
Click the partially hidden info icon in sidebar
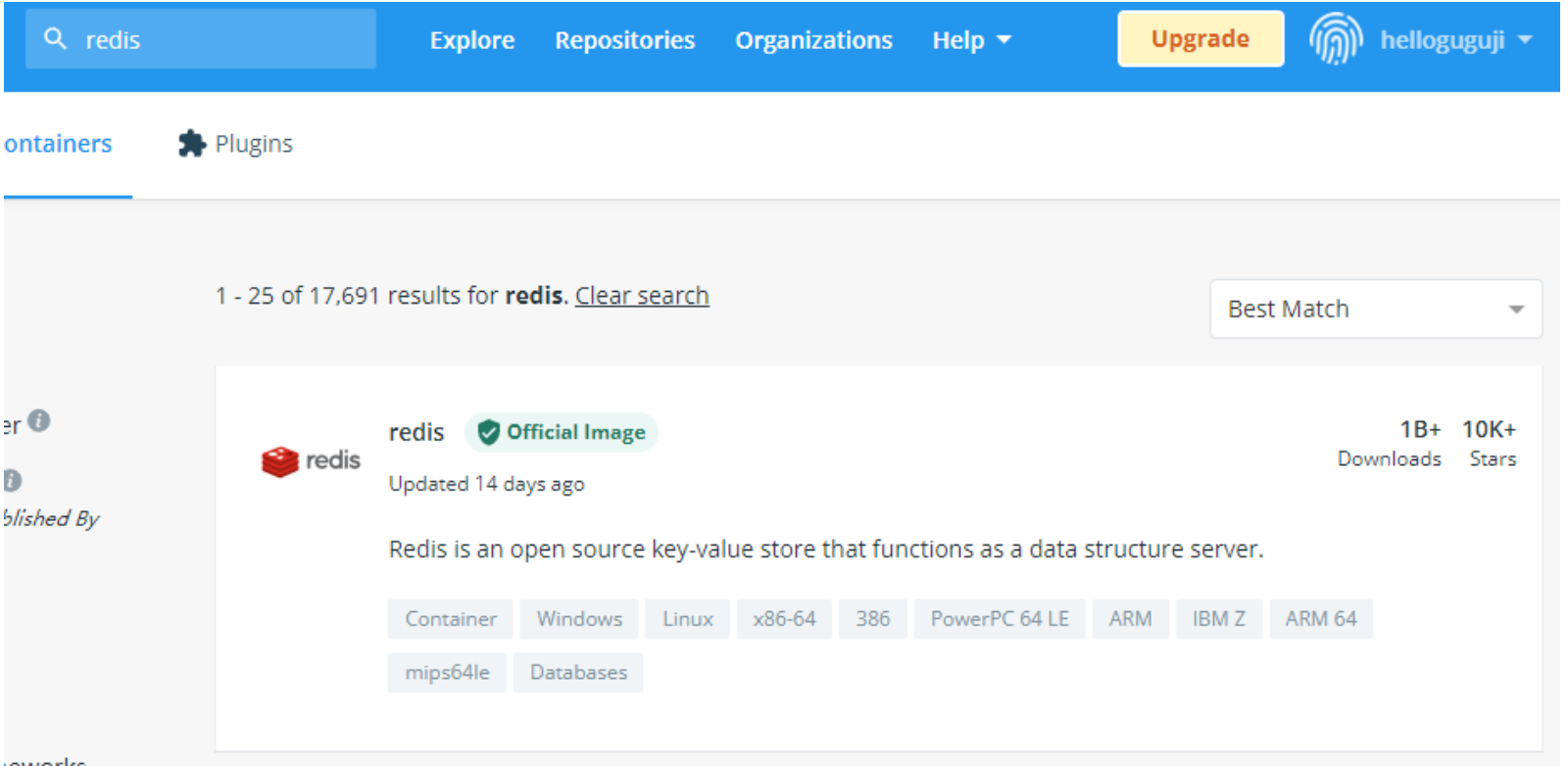click(12, 480)
